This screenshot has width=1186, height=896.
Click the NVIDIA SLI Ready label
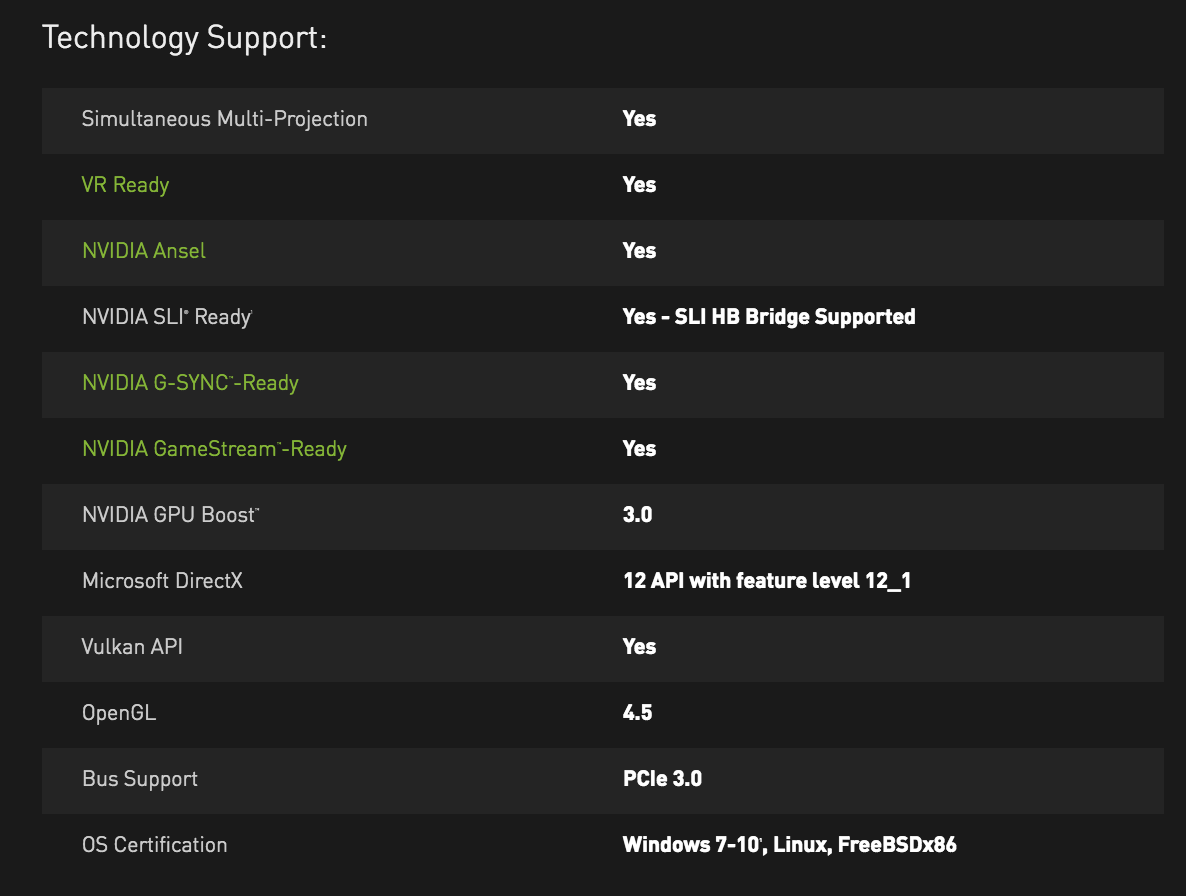click(166, 317)
